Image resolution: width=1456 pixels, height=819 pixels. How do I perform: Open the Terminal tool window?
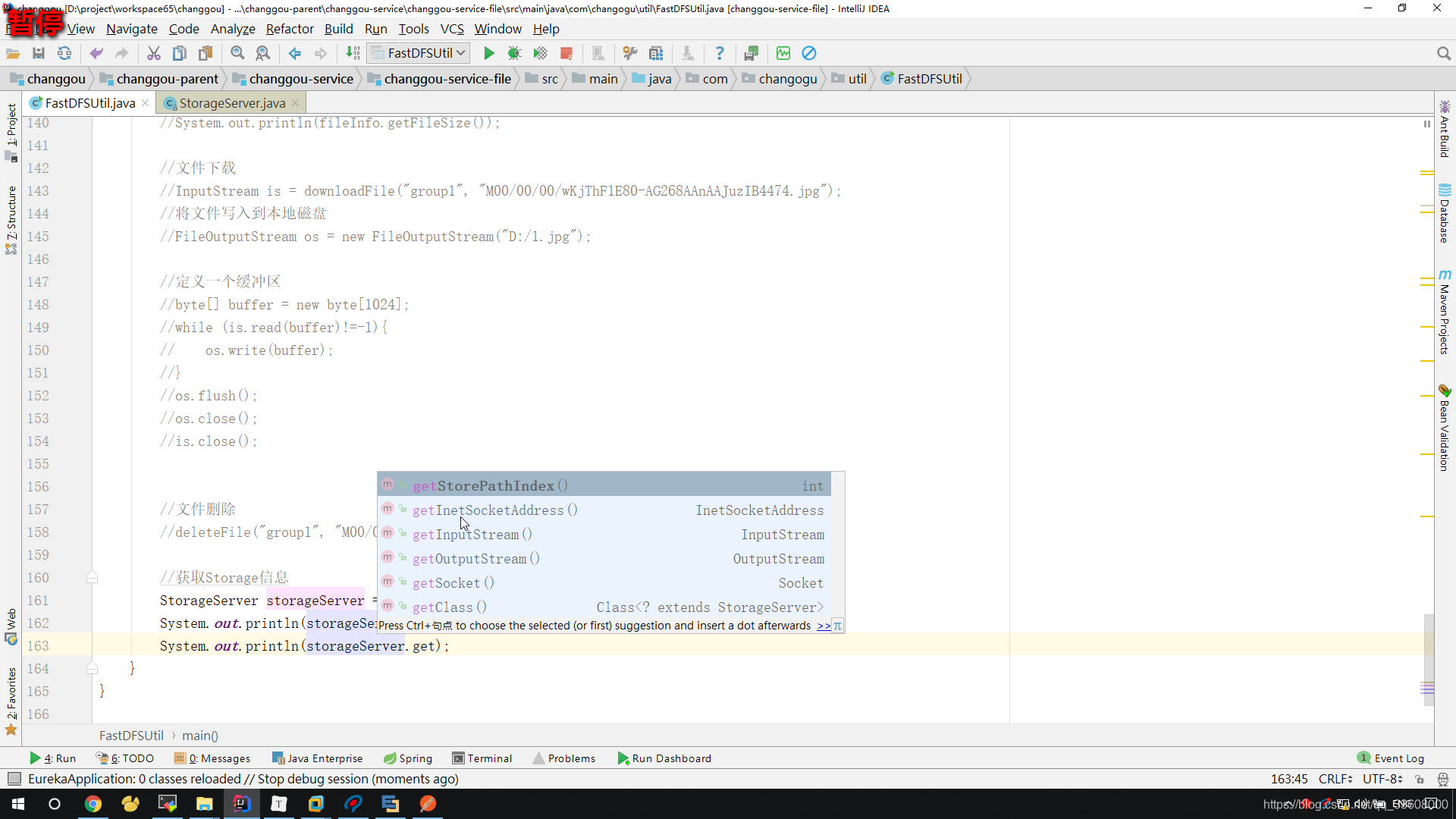[482, 758]
